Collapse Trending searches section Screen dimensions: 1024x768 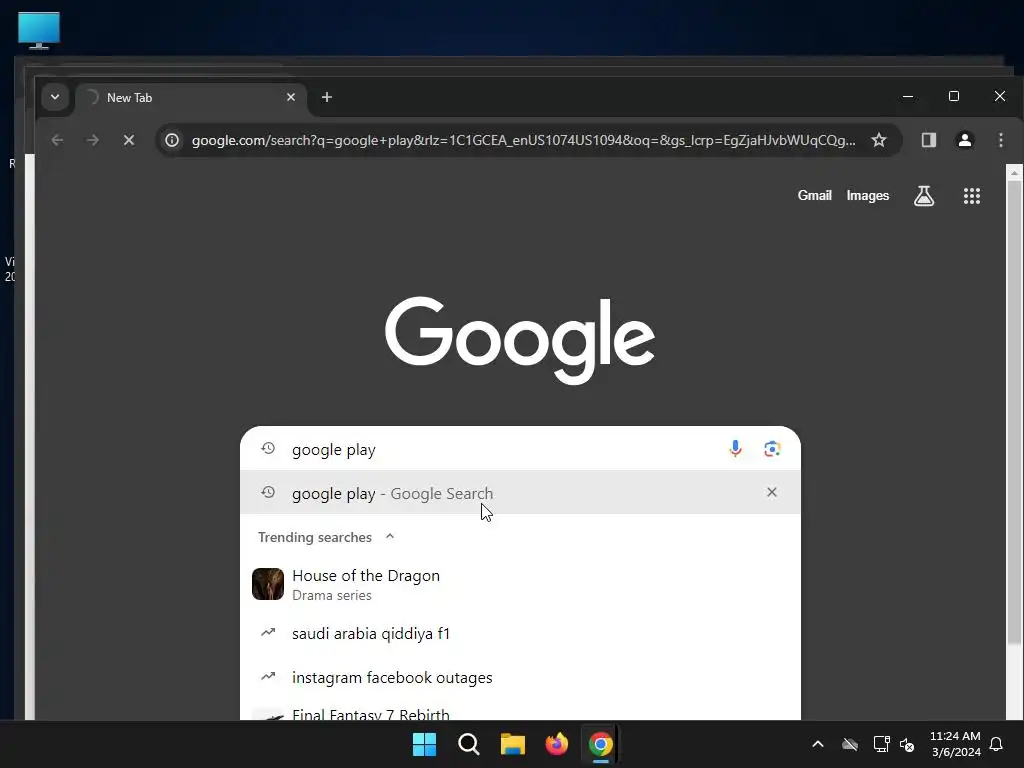coord(390,536)
